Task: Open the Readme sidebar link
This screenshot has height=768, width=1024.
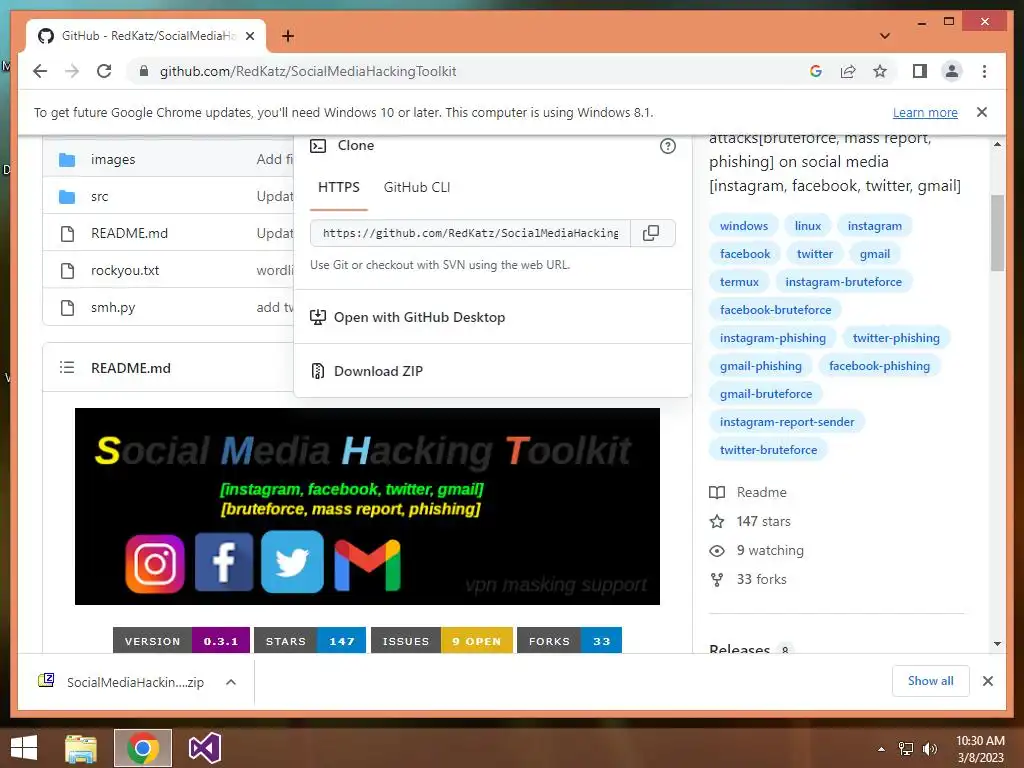Action: 748,492
